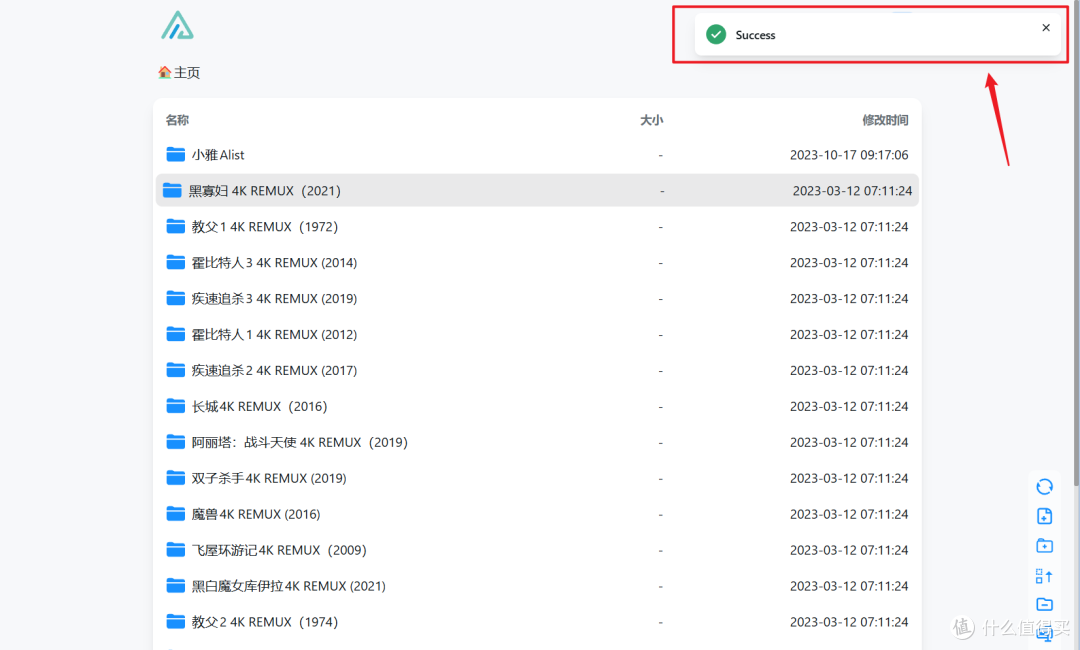The image size is (1080, 650).
Task: Sort the list by 修改时间 column
Action: pos(885,120)
